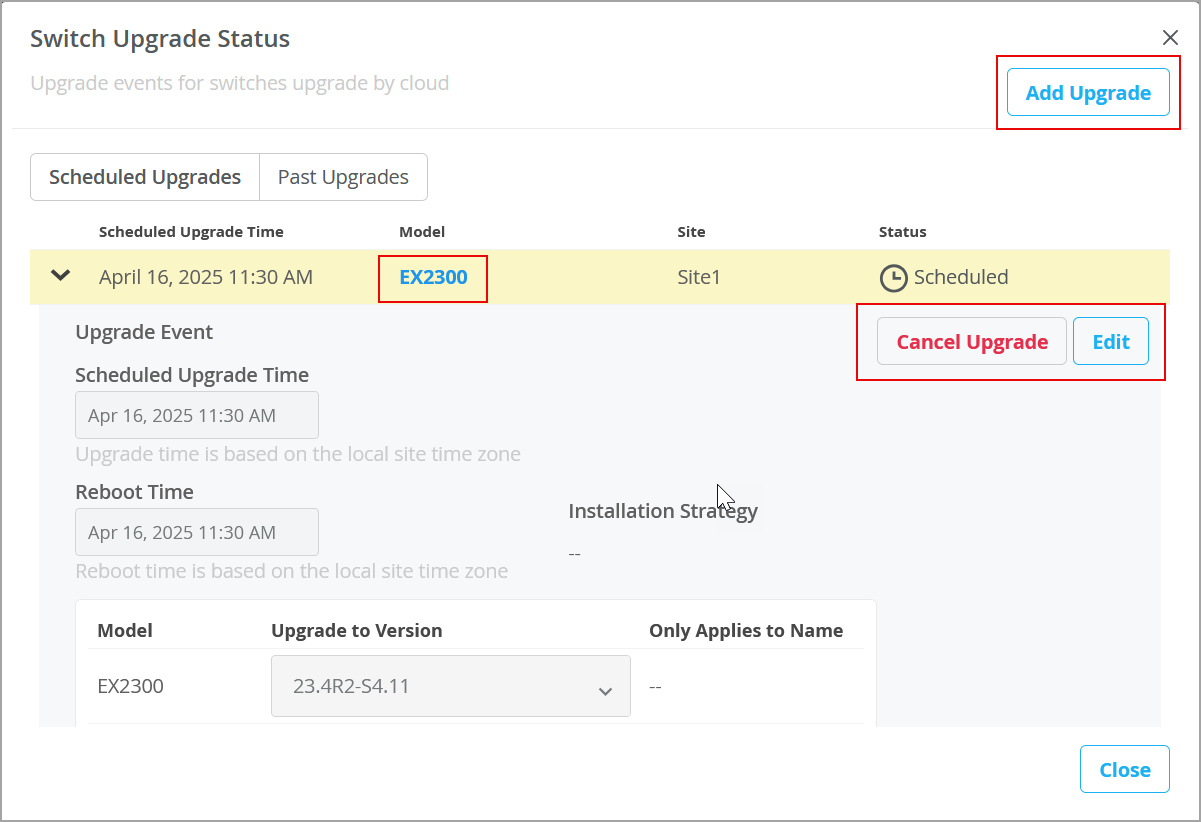Click the clock icon beside Scheduled status
This screenshot has height=822, width=1201.
point(893,278)
